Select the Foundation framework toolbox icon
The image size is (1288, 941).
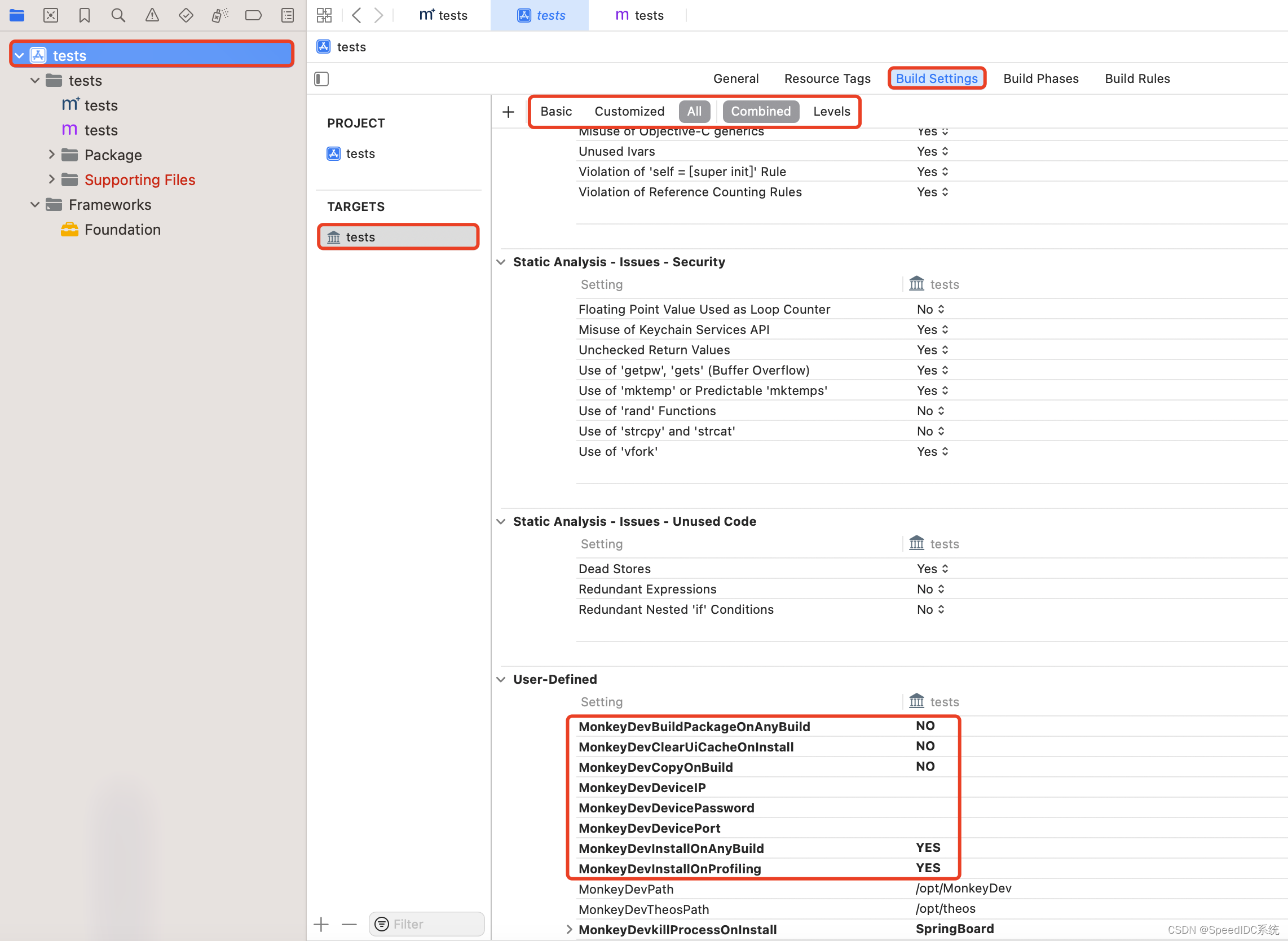click(x=69, y=230)
